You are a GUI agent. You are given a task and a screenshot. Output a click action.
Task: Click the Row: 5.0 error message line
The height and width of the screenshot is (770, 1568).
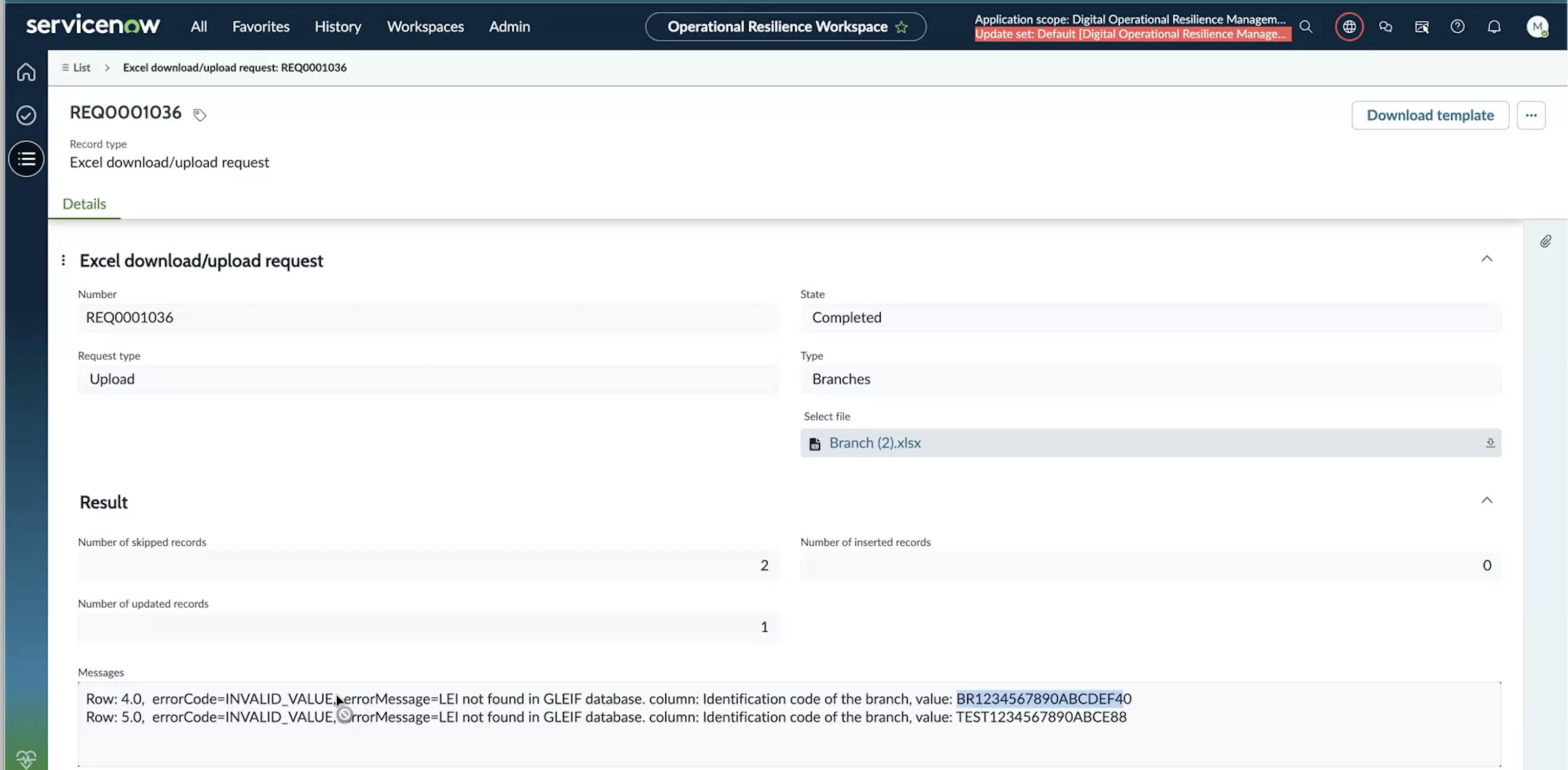click(x=605, y=717)
